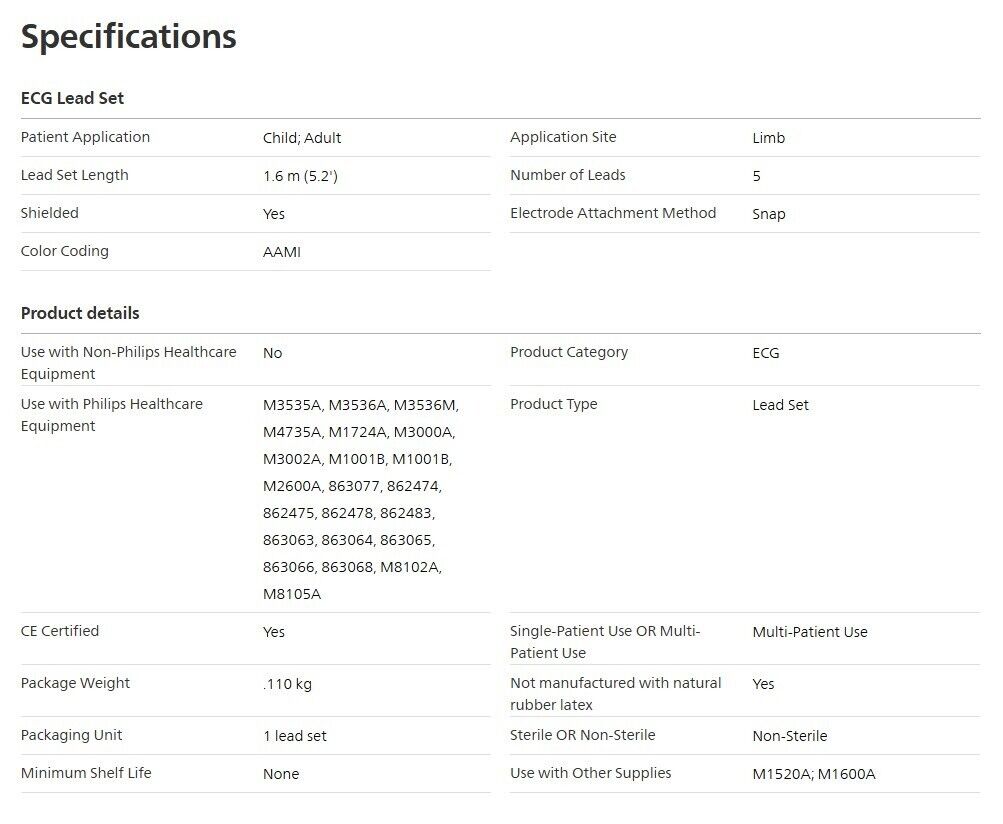Select the Non-Sterile value
The image size is (1003, 824).
(x=789, y=736)
